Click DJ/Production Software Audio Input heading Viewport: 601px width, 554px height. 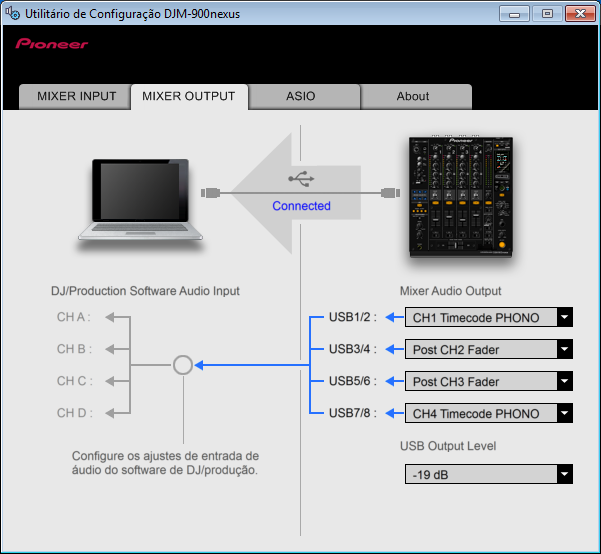145,291
